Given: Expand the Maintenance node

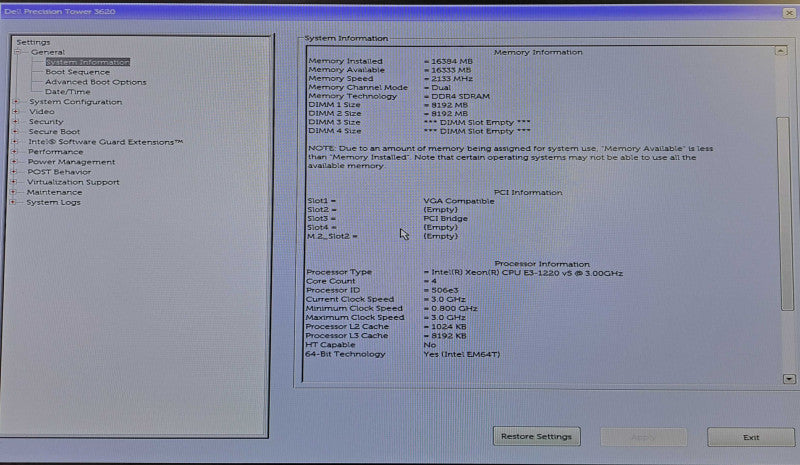Looking at the screenshot, I should pos(14,192).
